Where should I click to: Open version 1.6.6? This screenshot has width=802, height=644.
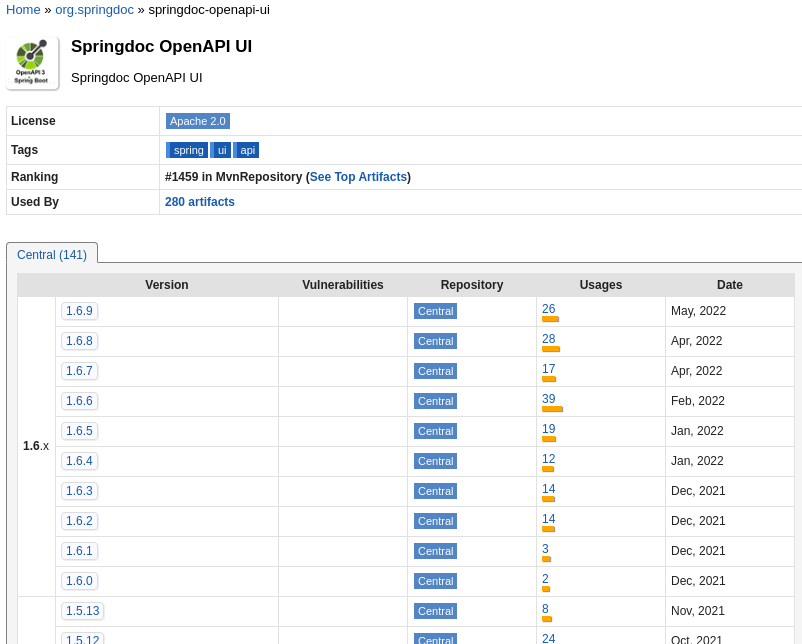[x=79, y=401]
